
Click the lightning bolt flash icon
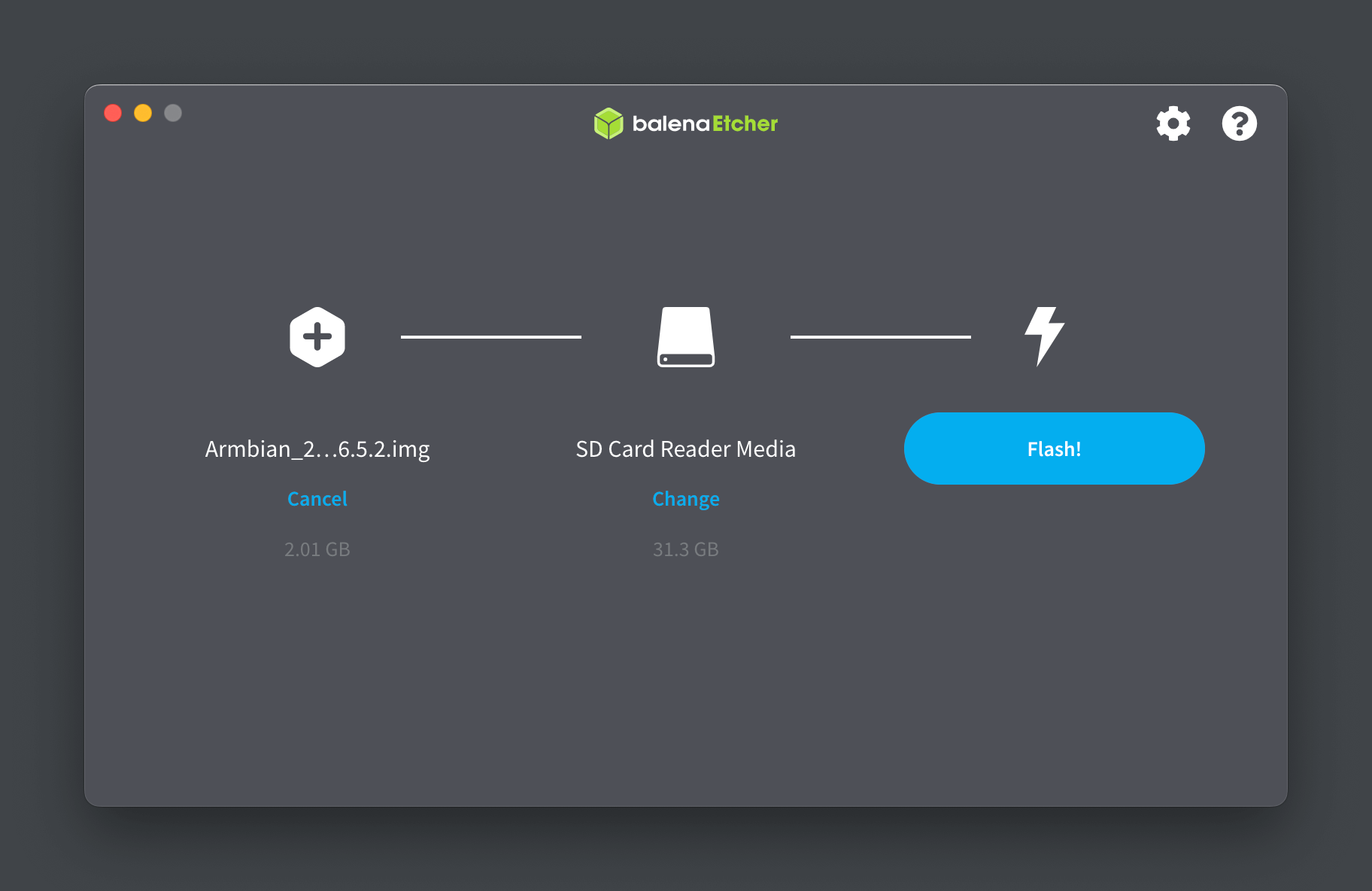click(1045, 336)
